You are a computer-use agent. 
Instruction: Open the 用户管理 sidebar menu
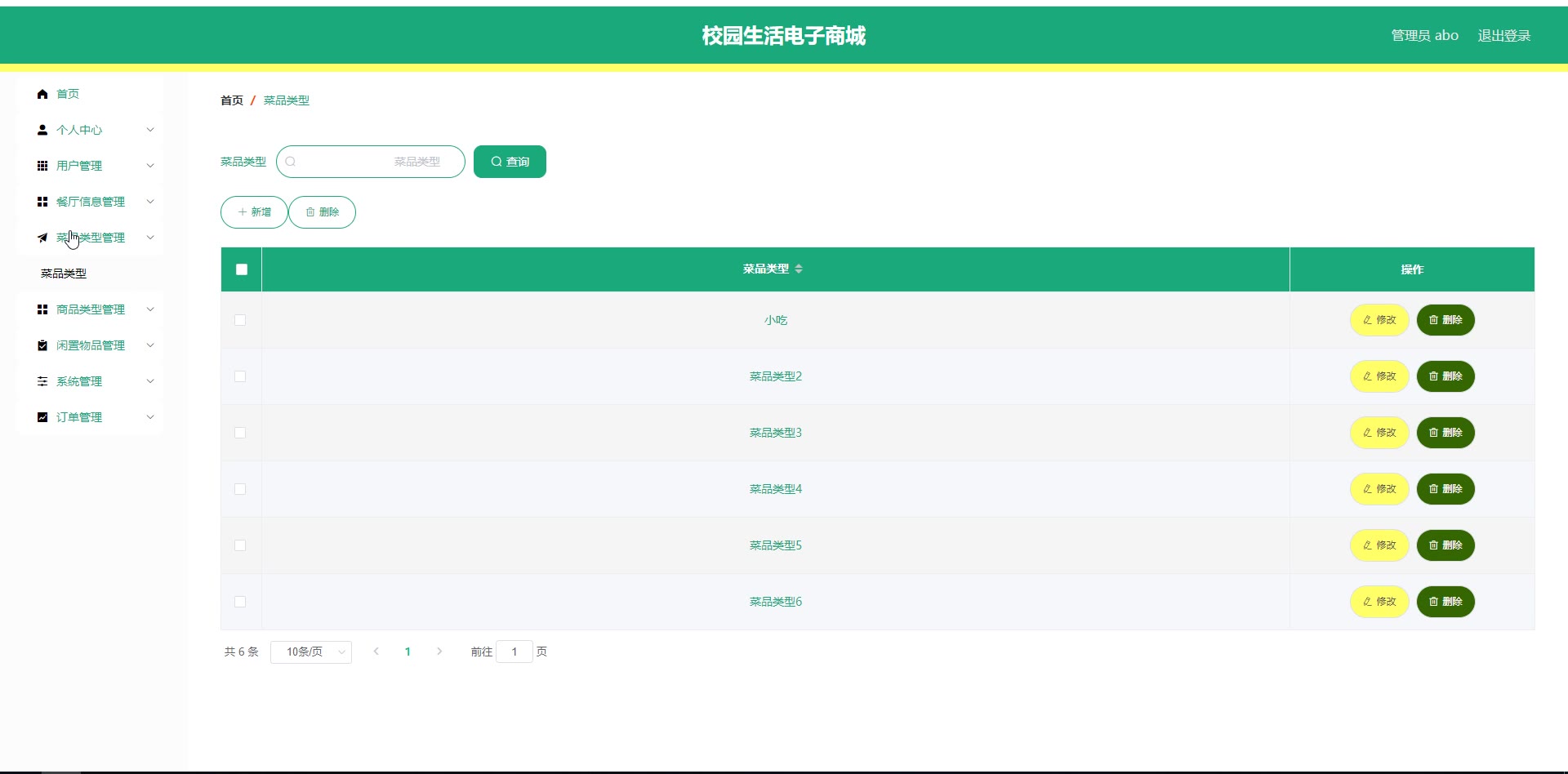point(90,166)
